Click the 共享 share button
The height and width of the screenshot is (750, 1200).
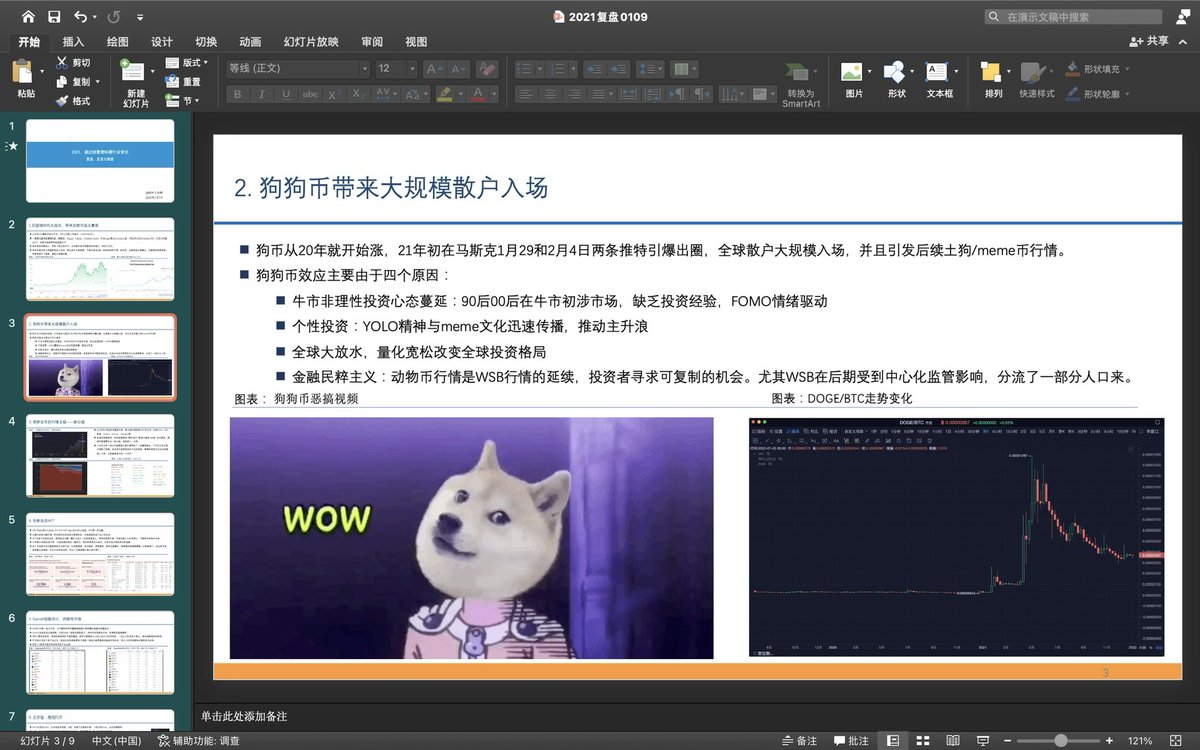pyautogui.click(x=1148, y=41)
